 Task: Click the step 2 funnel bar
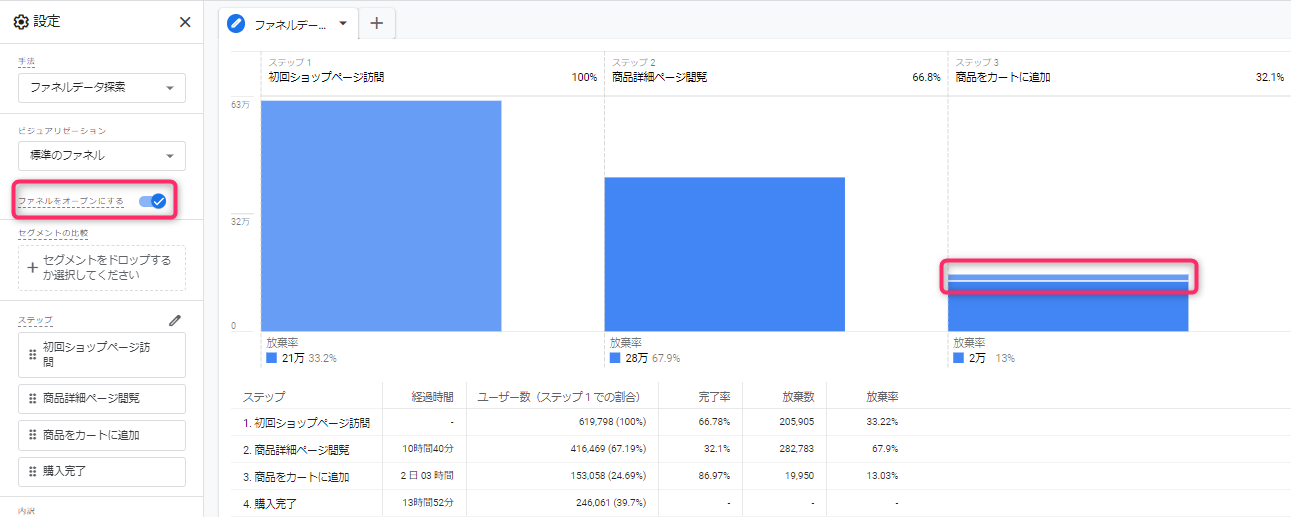(724, 254)
